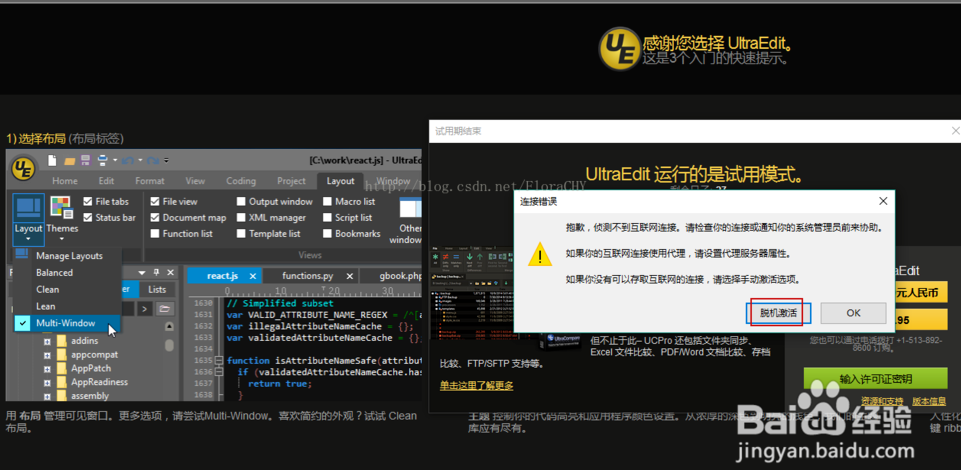Enable the Bookmarks checkbox
961x470 pixels.
[x=327, y=233]
